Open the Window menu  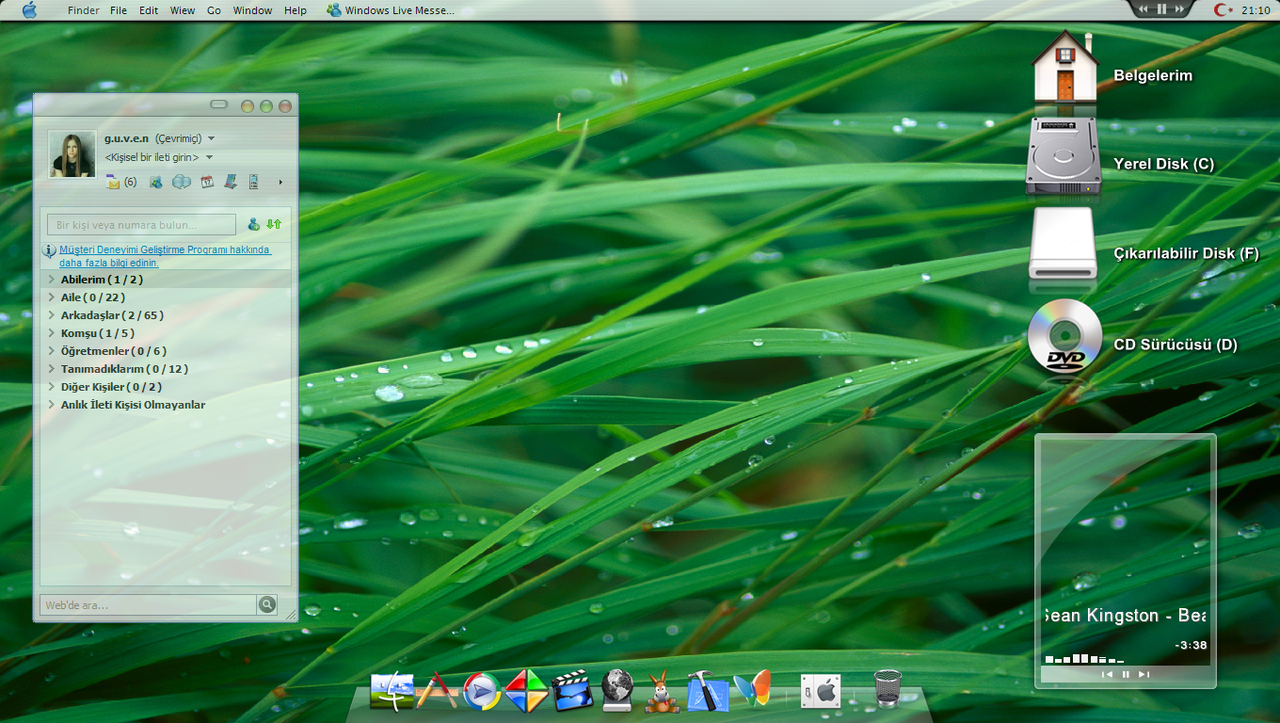click(252, 10)
